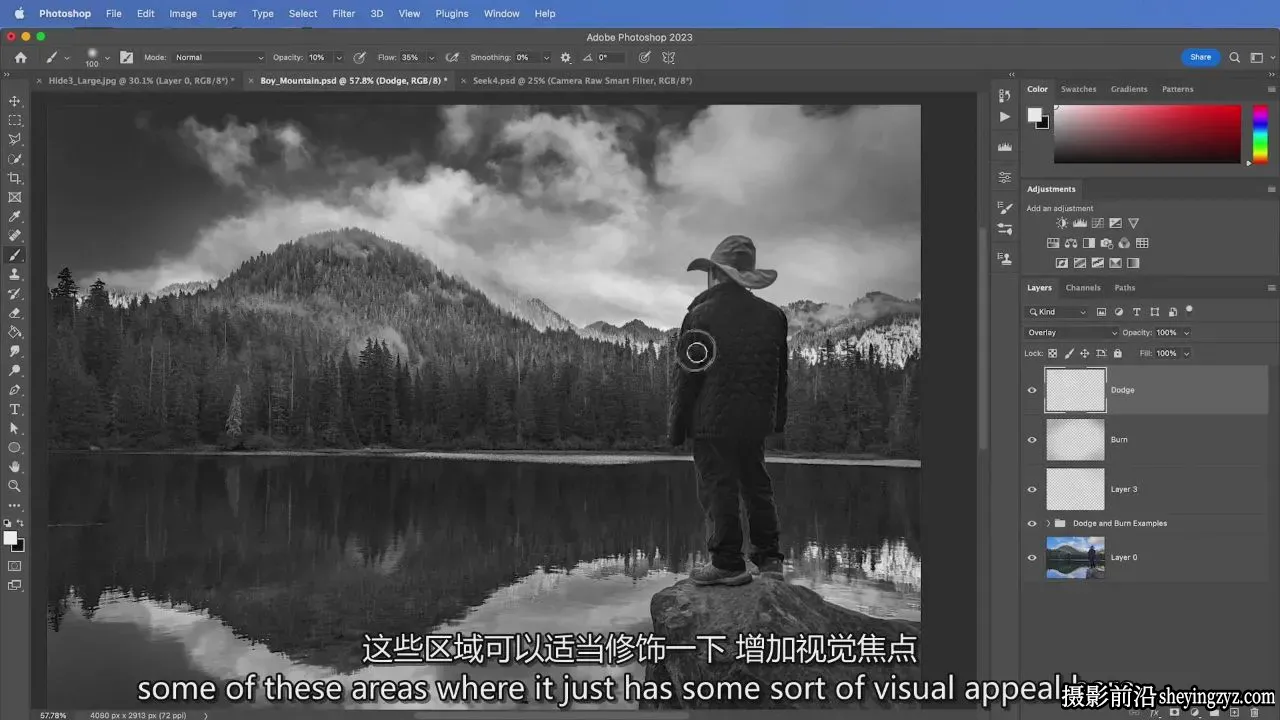This screenshot has height=720, width=1280.
Task: Select the Horizontal Type tool
Action: 15,409
